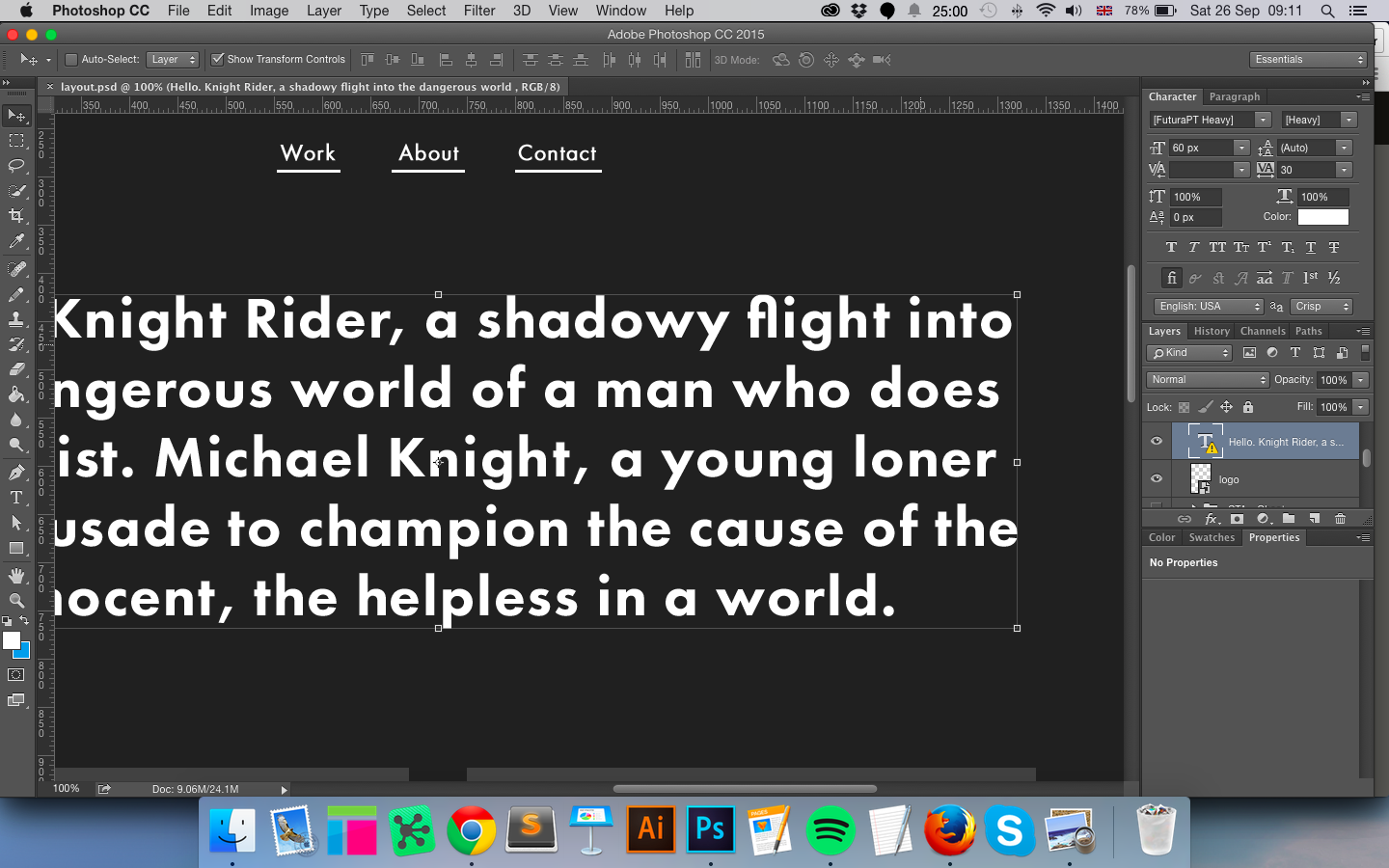Select the Lasso tool
Screen dimensions: 1389x868
point(16,166)
